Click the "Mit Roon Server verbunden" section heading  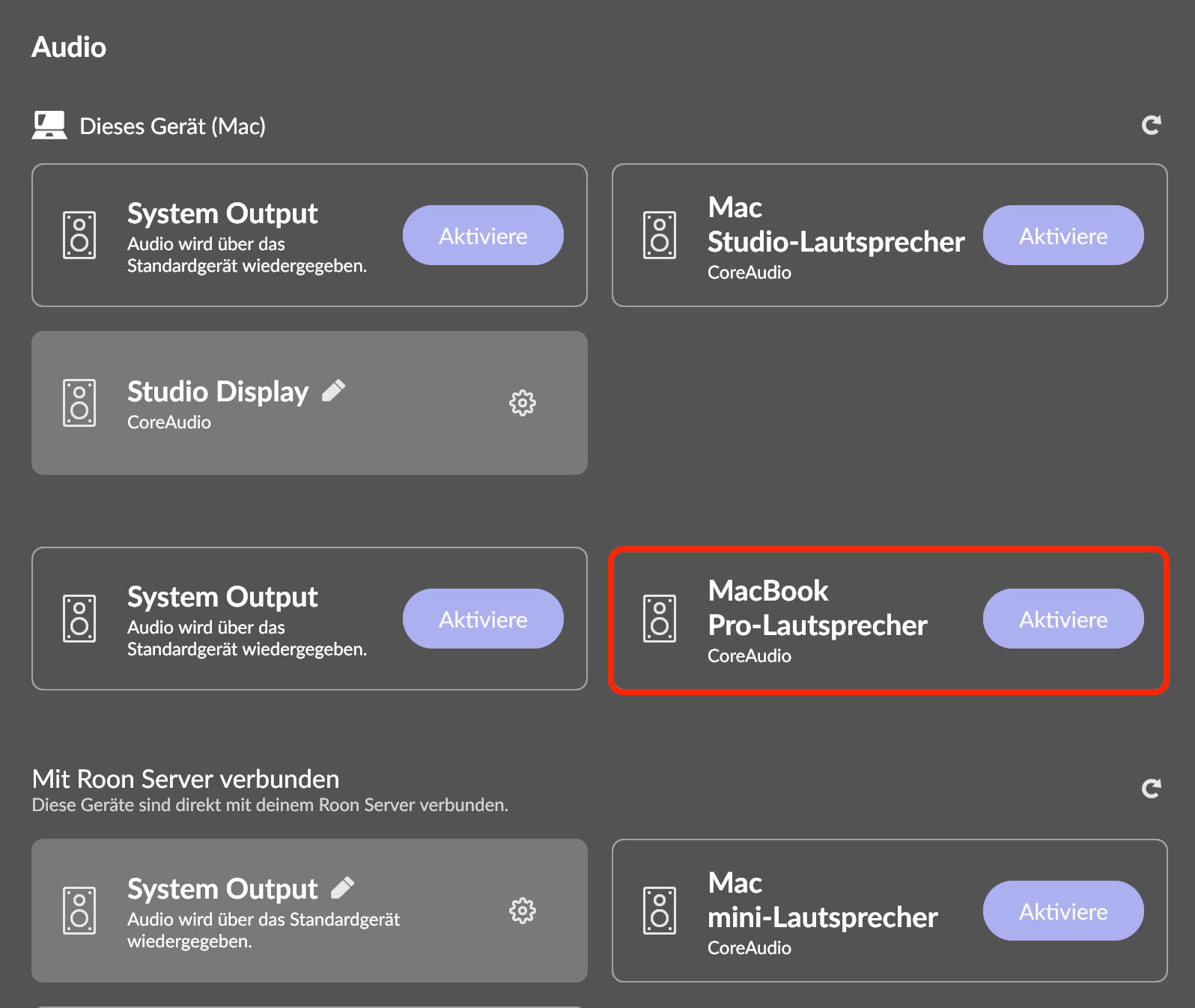(186, 779)
